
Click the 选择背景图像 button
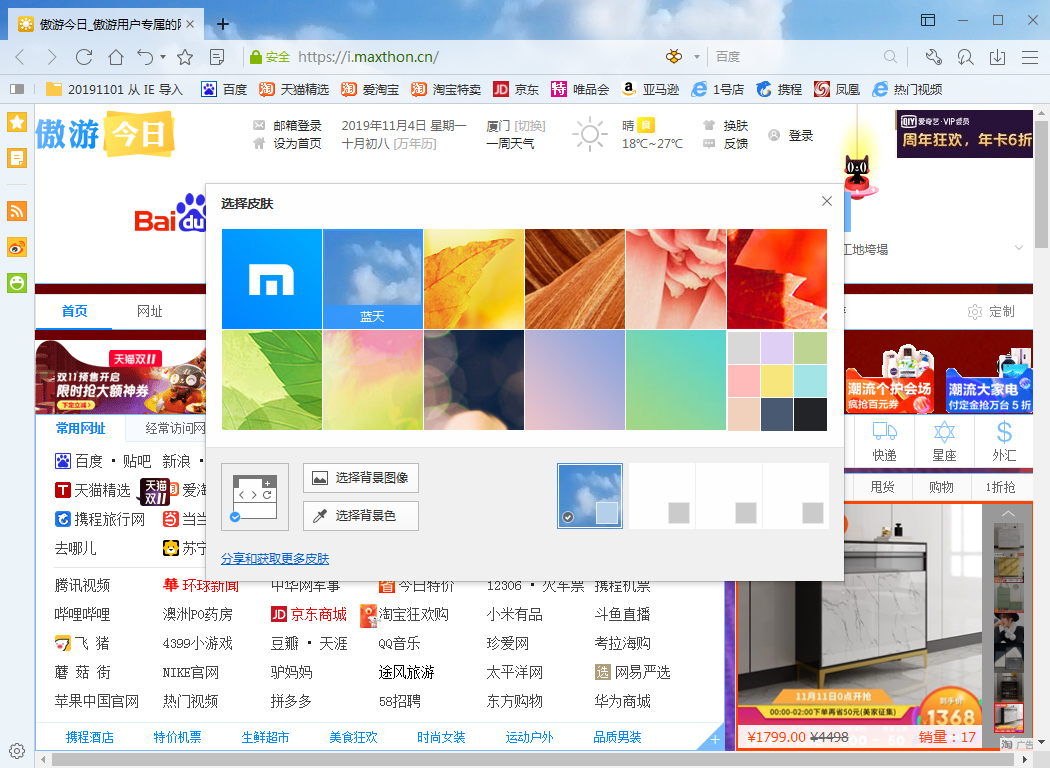tap(360, 478)
